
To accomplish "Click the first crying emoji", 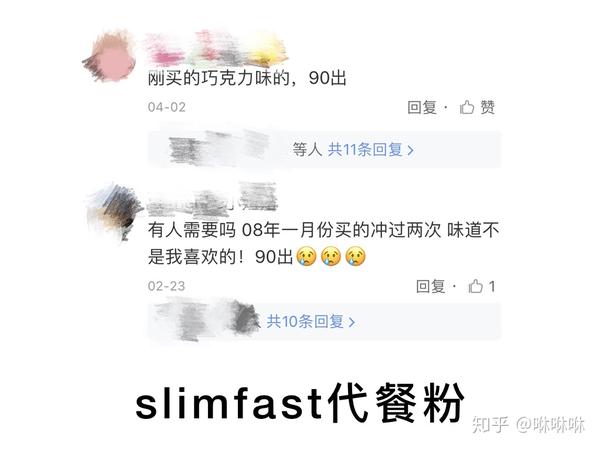I will tap(307, 256).
